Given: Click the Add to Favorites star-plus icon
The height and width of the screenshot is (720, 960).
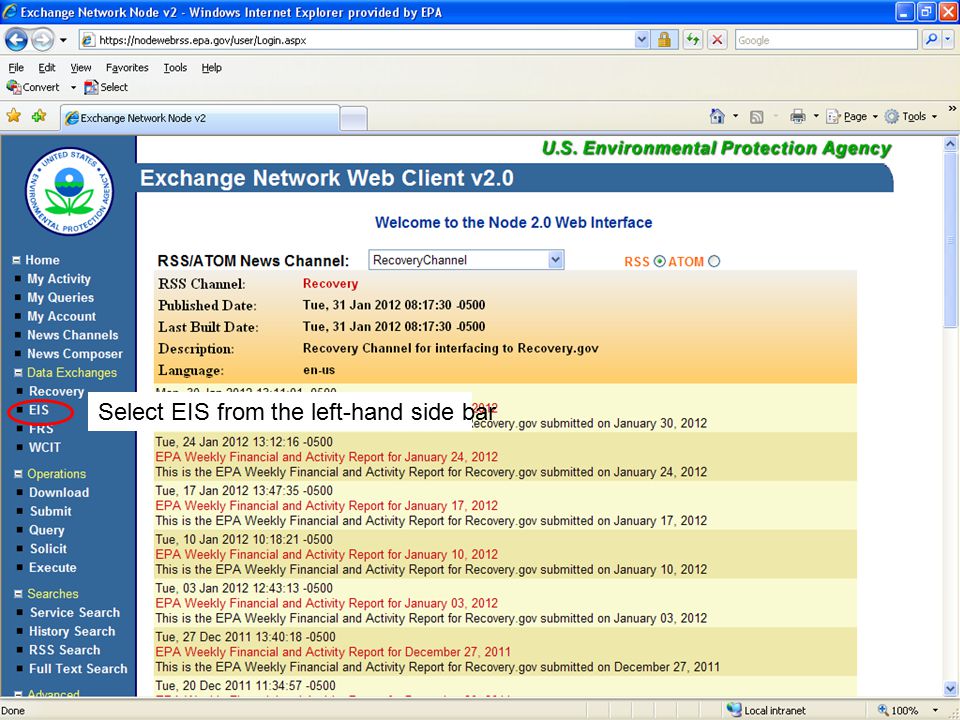Looking at the screenshot, I should pyautogui.click(x=39, y=115).
